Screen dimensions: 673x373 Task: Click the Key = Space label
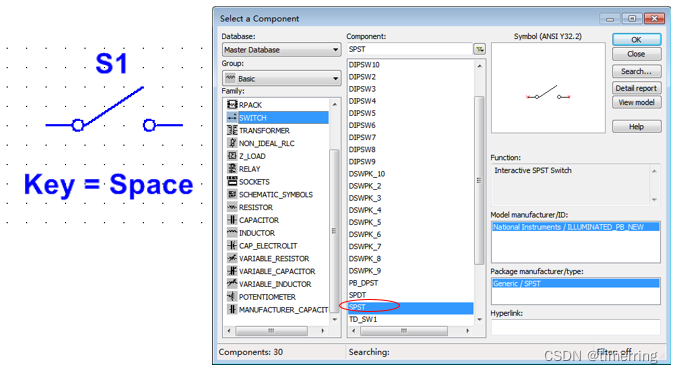109,185
